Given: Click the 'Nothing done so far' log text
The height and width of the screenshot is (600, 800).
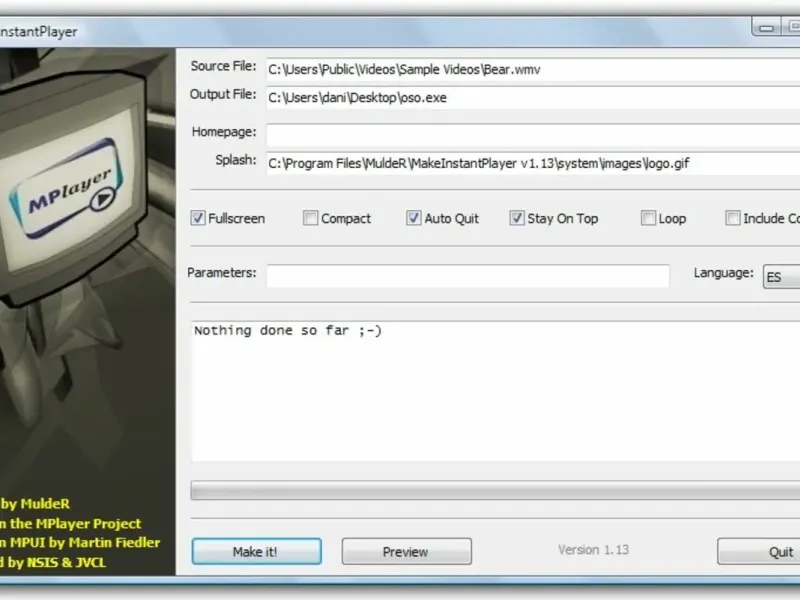Looking at the screenshot, I should (288, 331).
